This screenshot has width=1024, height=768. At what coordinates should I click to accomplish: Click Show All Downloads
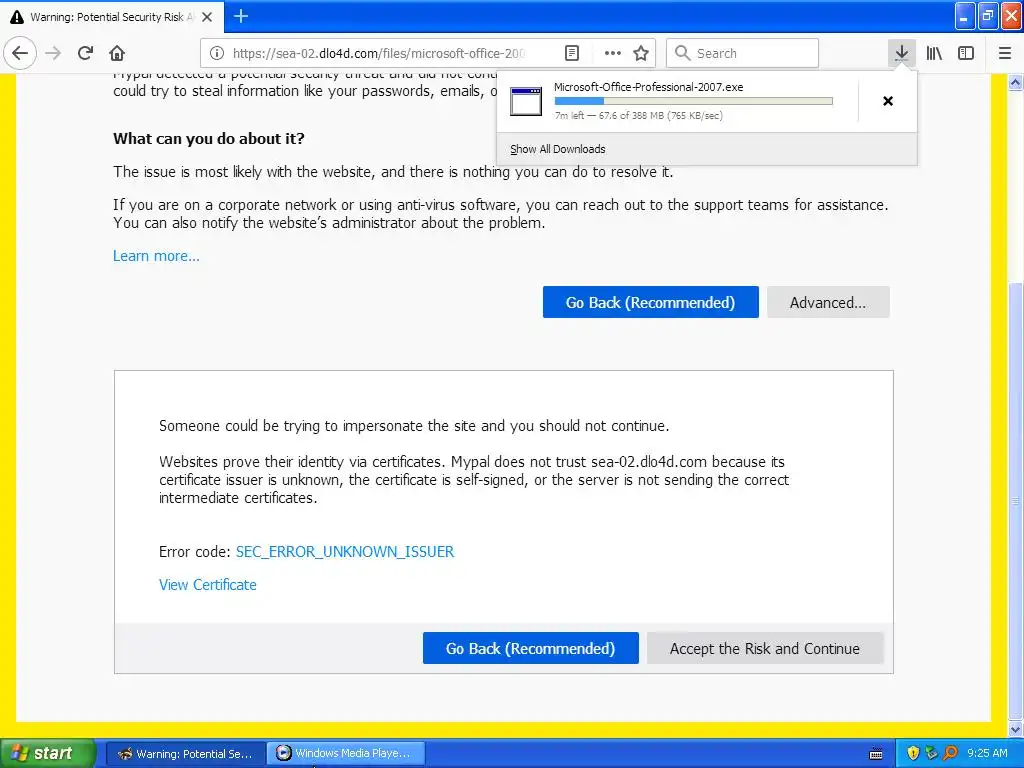(x=558, y=149)
